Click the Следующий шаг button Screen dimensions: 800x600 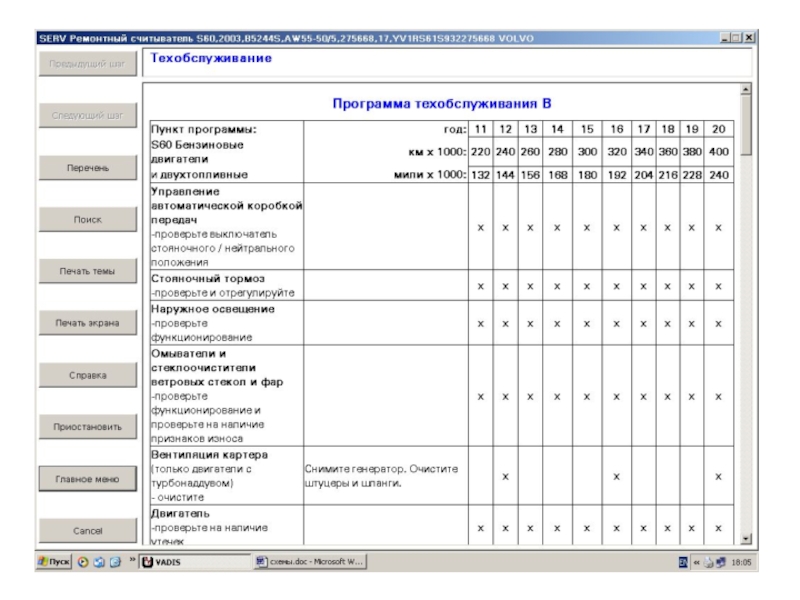click(88, 116)
